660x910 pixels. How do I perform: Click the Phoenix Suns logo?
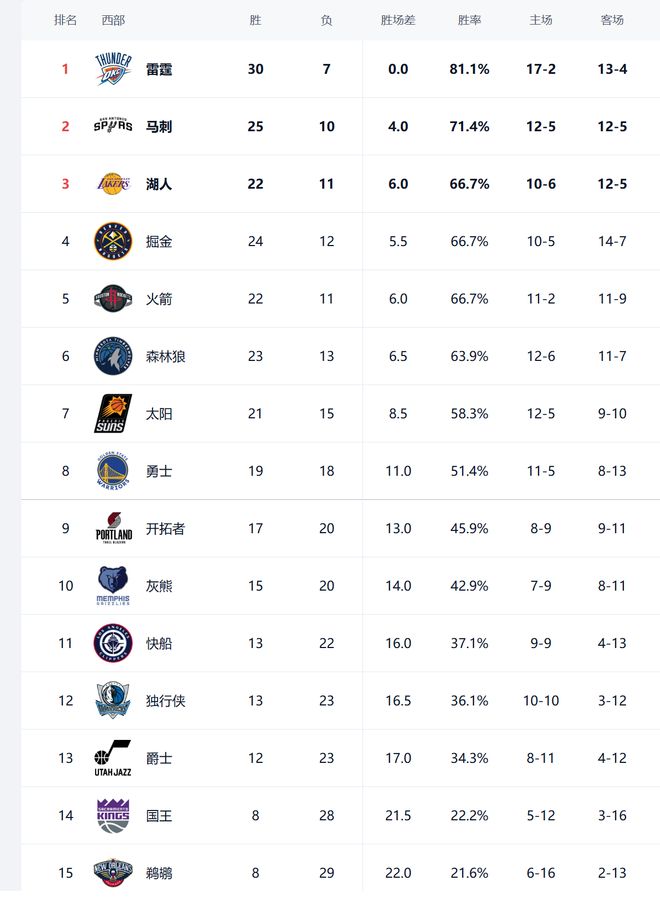click(112, 413)
